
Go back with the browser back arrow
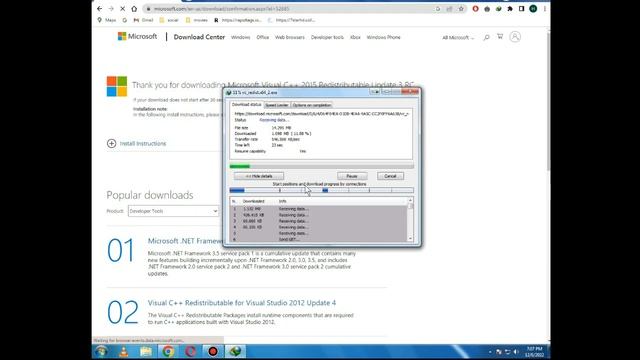point(100,9)
